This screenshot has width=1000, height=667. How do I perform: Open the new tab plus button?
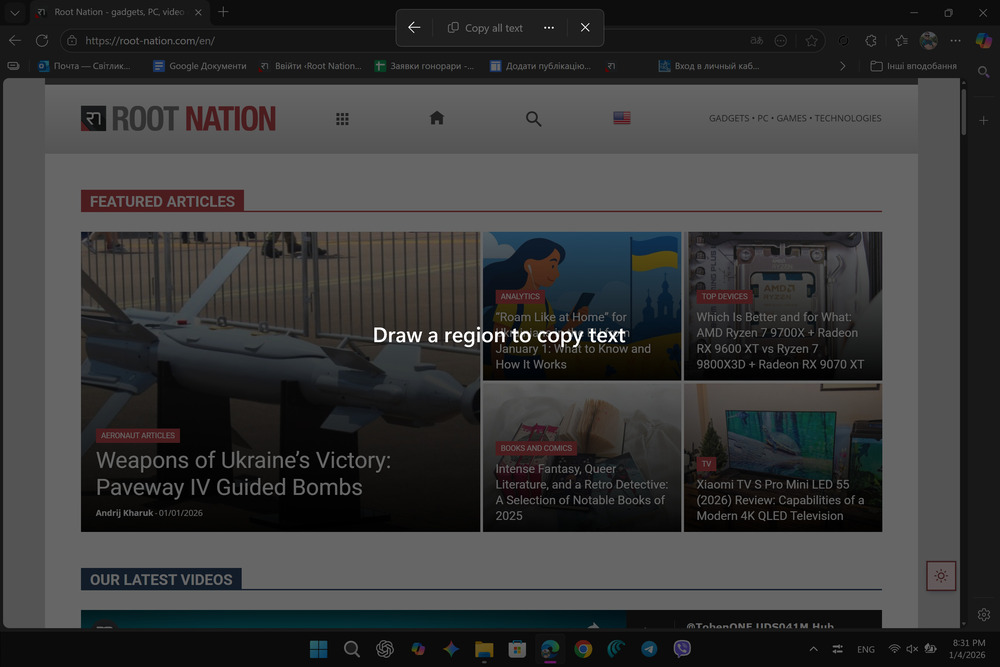tap(223, 12)
